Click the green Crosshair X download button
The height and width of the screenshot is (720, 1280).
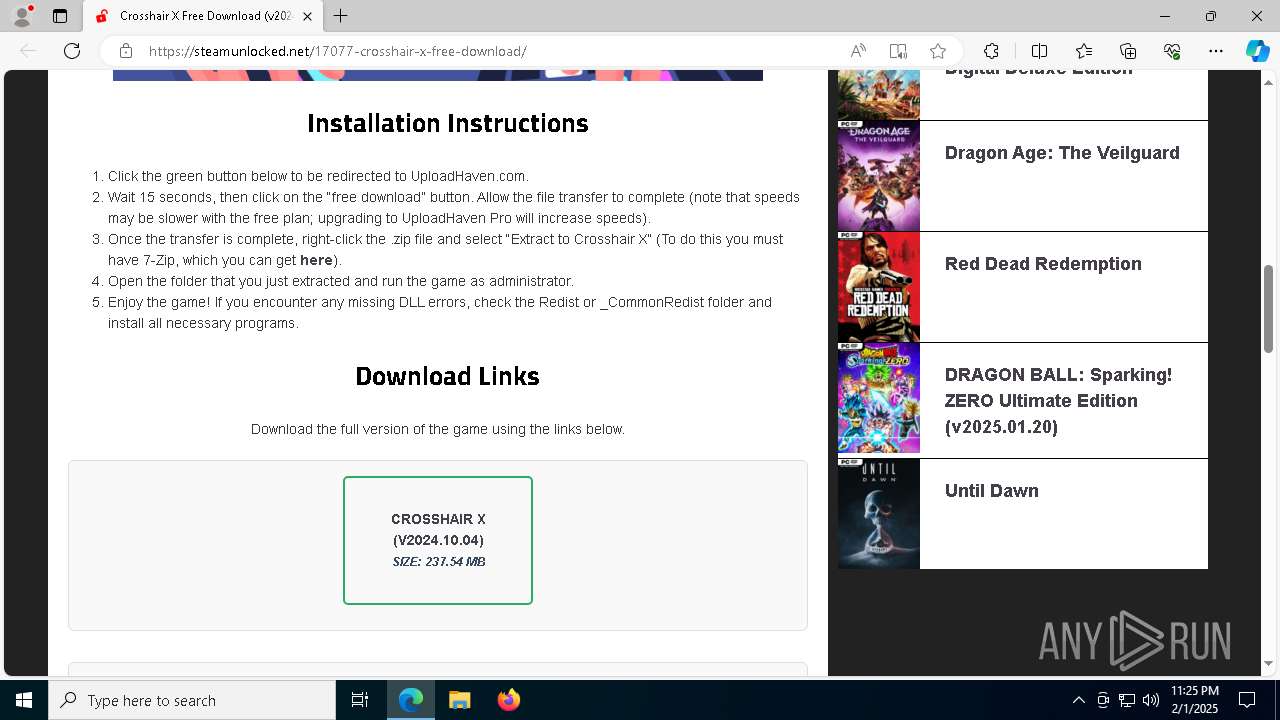pos(438,540)
